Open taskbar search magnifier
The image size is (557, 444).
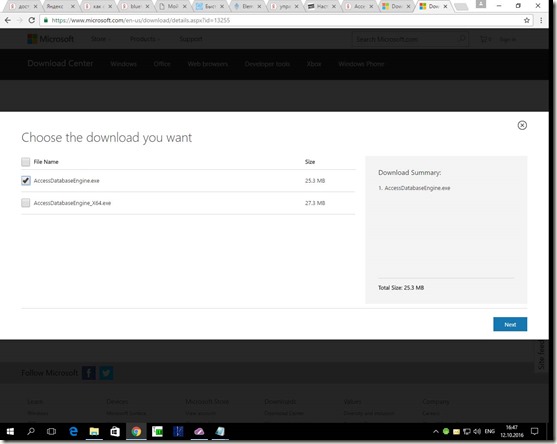(31, 431)
